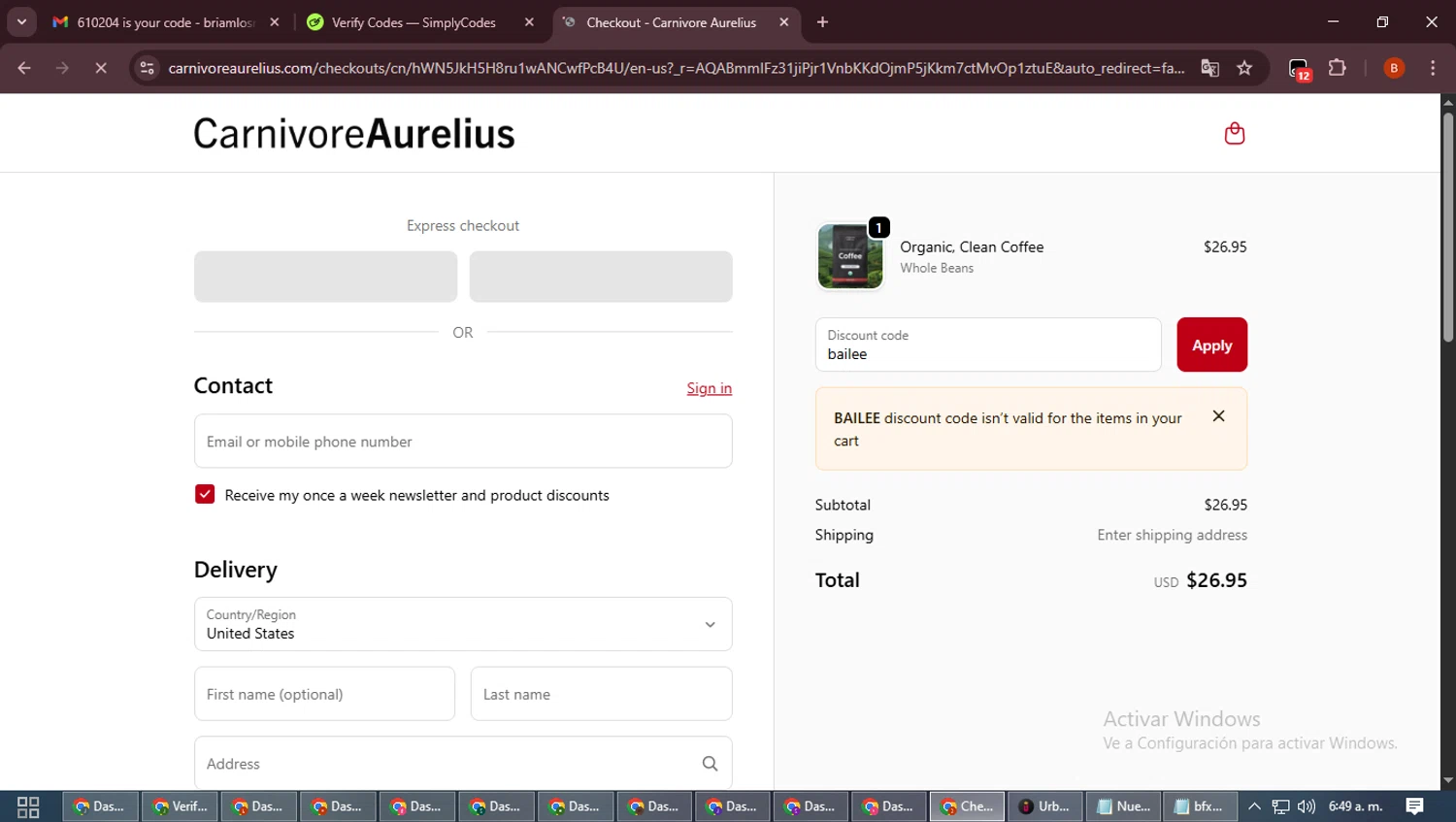Image resolution: width=1456 pixels, height=822 pixels.
Task: Close the Verify Codes SimplyCodes tab
Action: (529, 22)
